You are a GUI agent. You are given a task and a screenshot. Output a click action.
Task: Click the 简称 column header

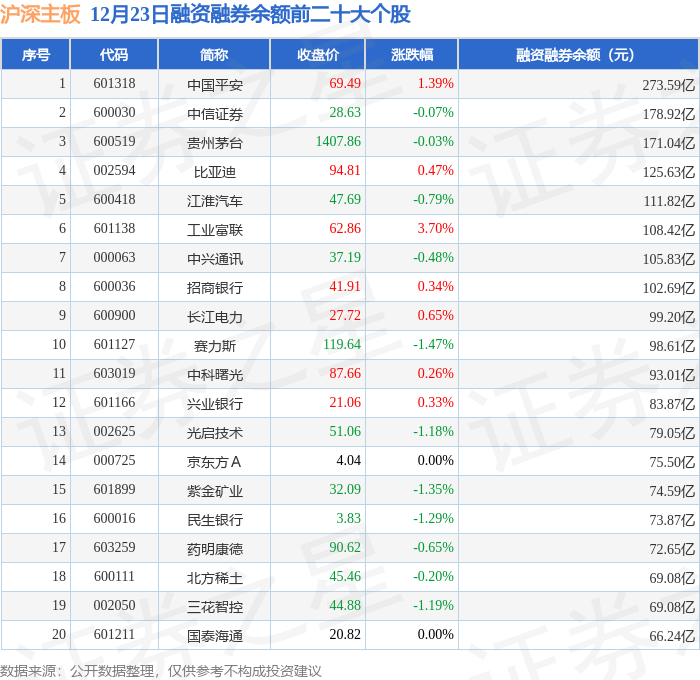tap(214, 55)
